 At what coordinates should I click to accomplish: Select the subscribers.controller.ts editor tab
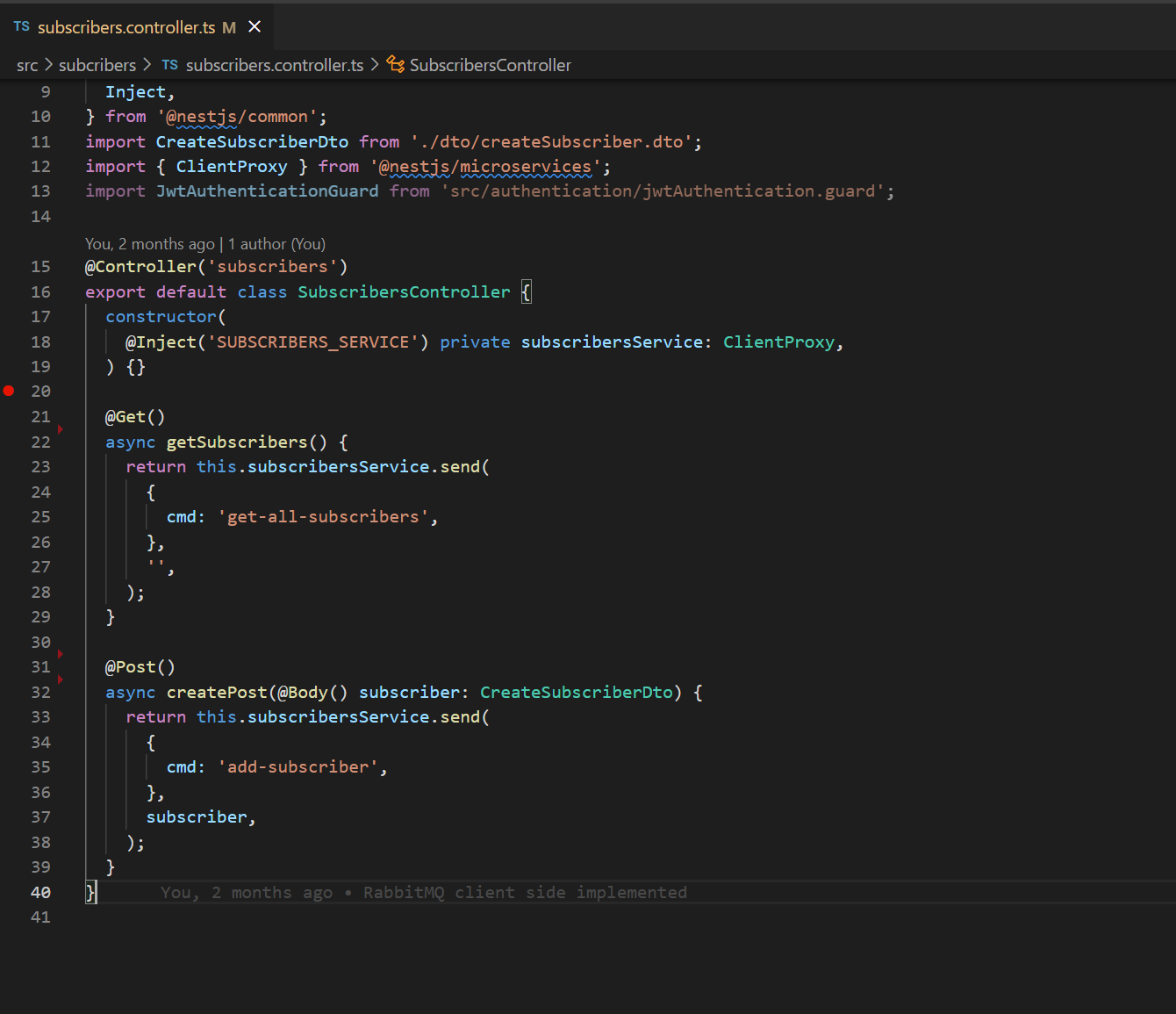[x=126, y=28]
